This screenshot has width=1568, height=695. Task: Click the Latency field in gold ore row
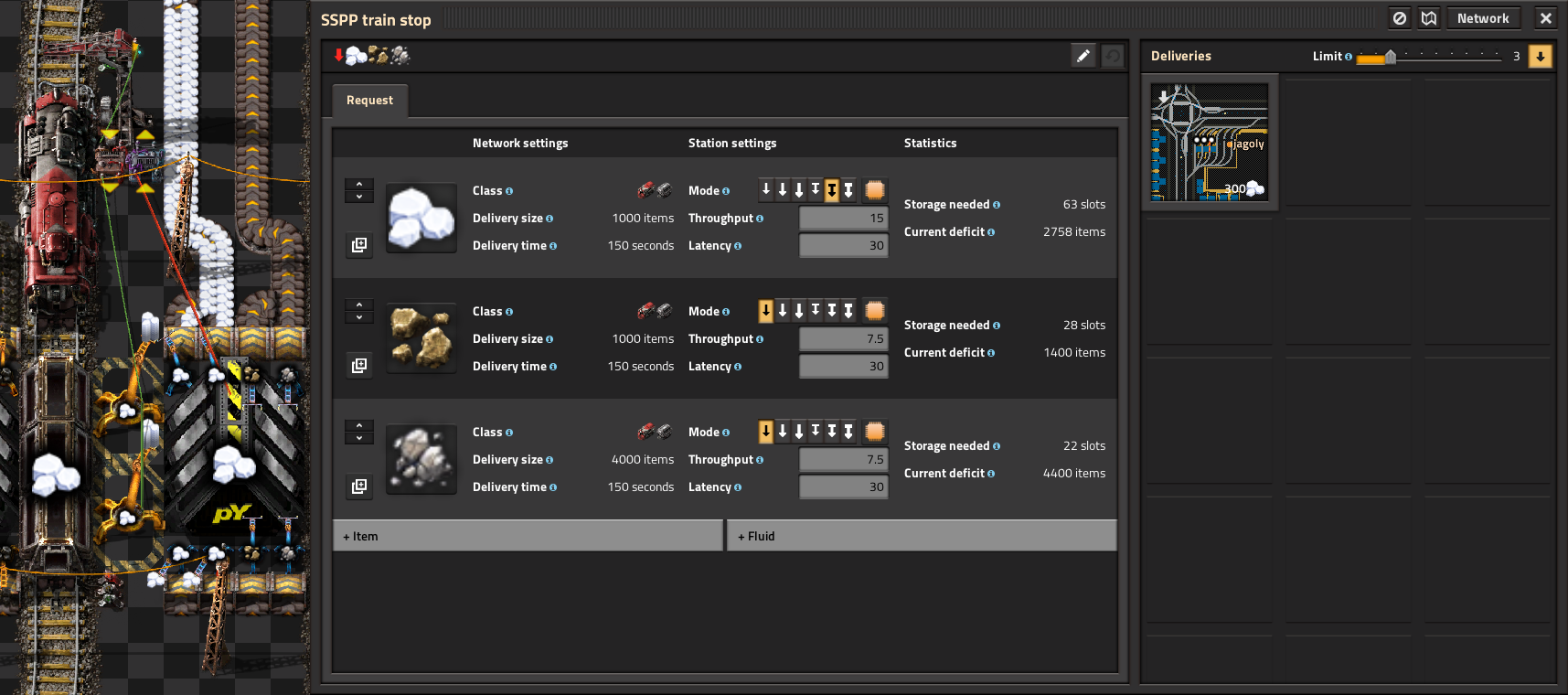pos(844,366)
